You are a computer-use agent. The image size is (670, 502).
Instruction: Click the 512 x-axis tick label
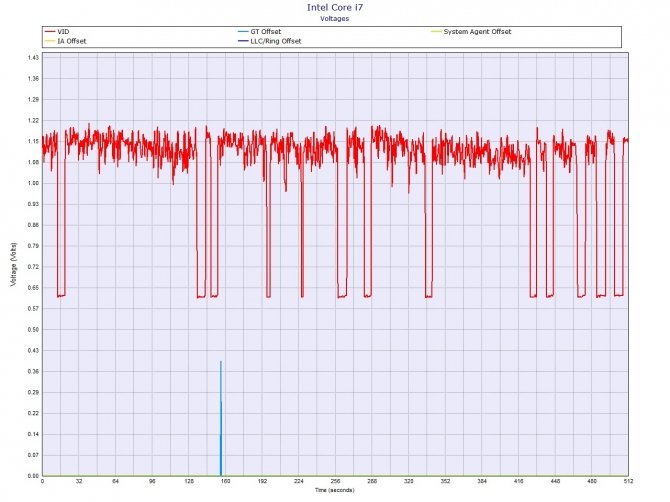point(628,481)
